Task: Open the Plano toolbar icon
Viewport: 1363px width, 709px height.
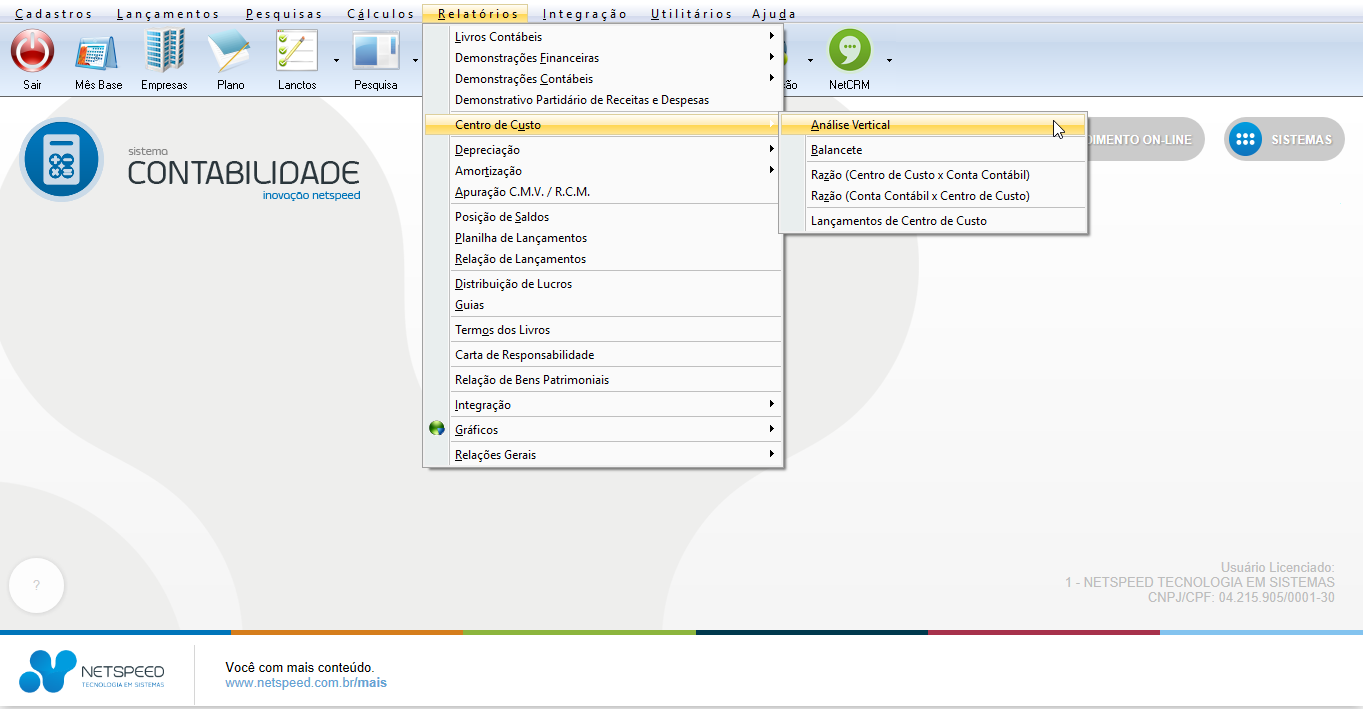Action: tap(230, 50)
